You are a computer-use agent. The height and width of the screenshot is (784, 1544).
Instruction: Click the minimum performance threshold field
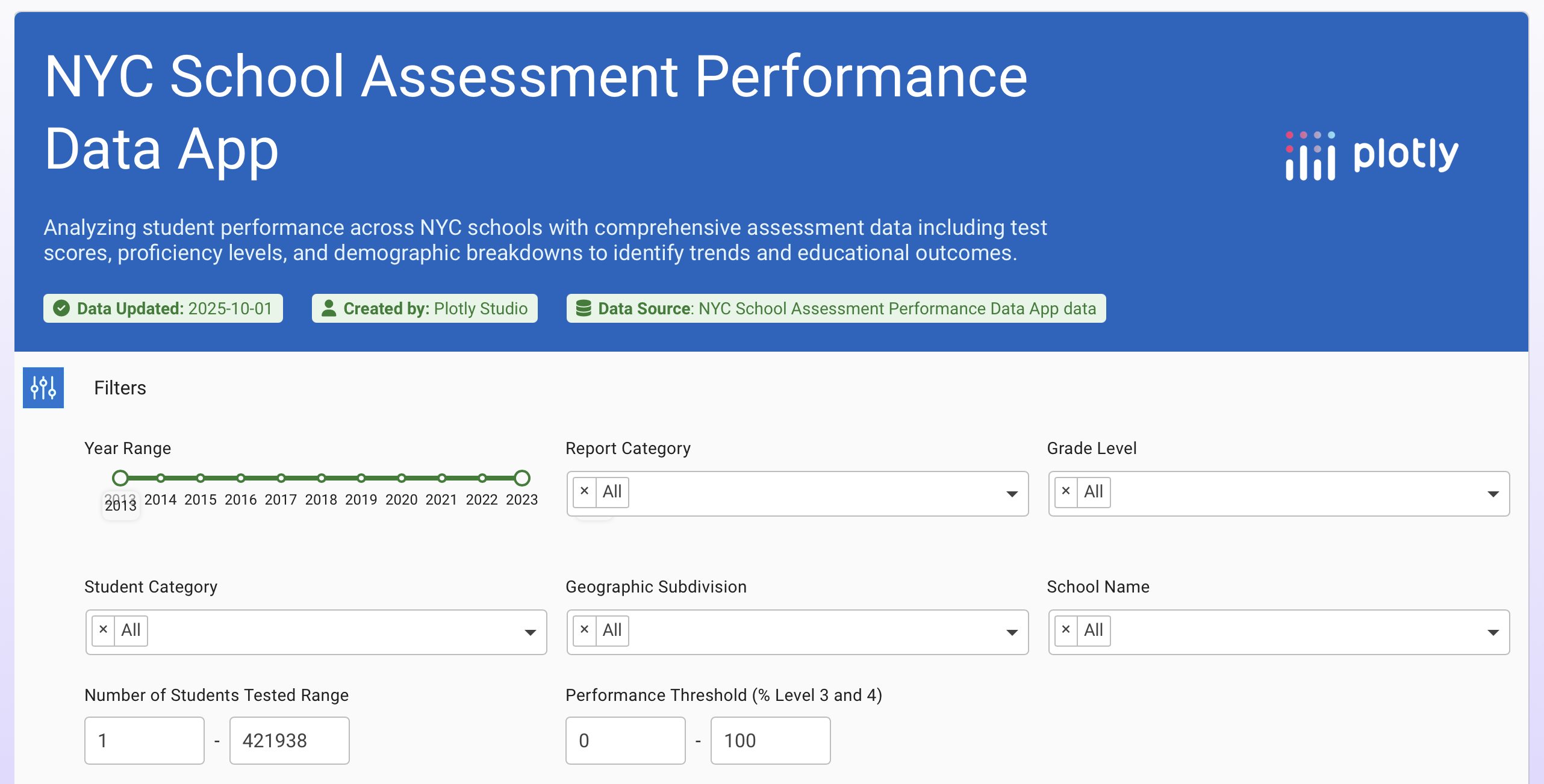tap(625, 741)
